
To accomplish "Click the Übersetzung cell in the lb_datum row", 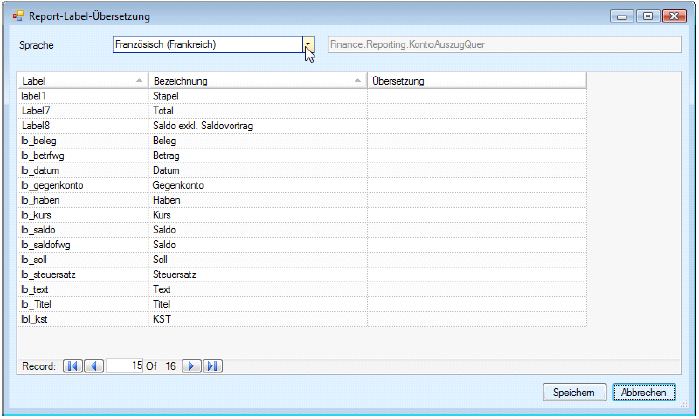I will [x=477, y=170].
